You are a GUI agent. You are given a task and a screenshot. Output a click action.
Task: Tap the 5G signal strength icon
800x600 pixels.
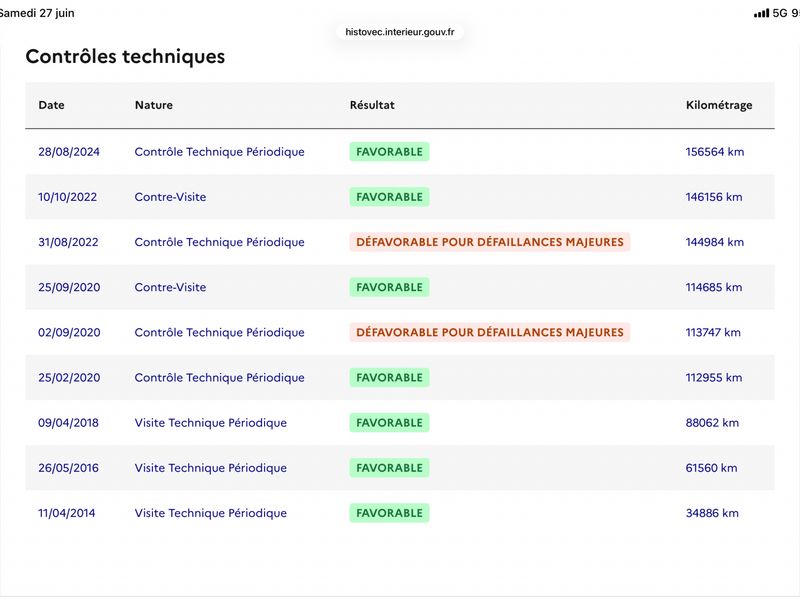click(761, 13)
